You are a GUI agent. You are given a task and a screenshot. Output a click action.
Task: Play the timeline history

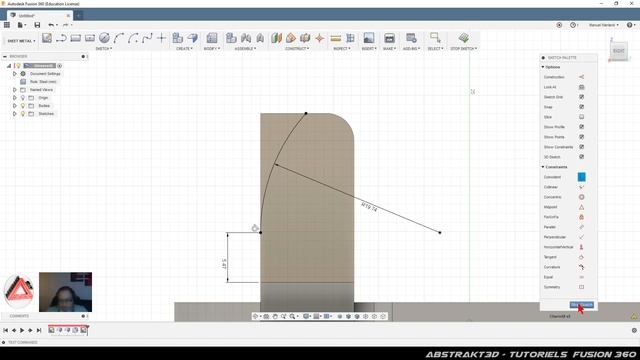pos(22,330)
